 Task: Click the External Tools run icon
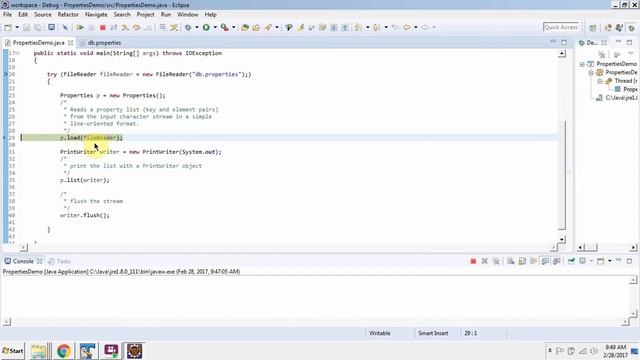click(224, 27)
